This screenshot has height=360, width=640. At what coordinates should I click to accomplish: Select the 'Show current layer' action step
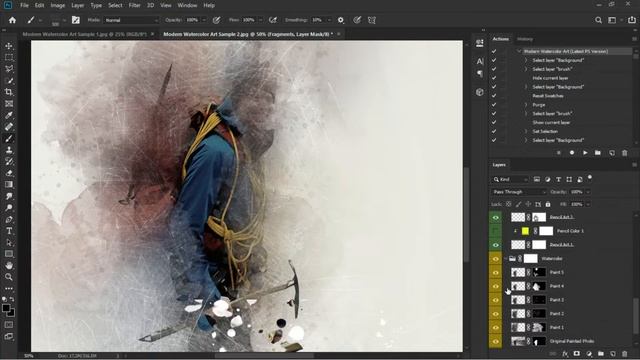pos(551,122)
